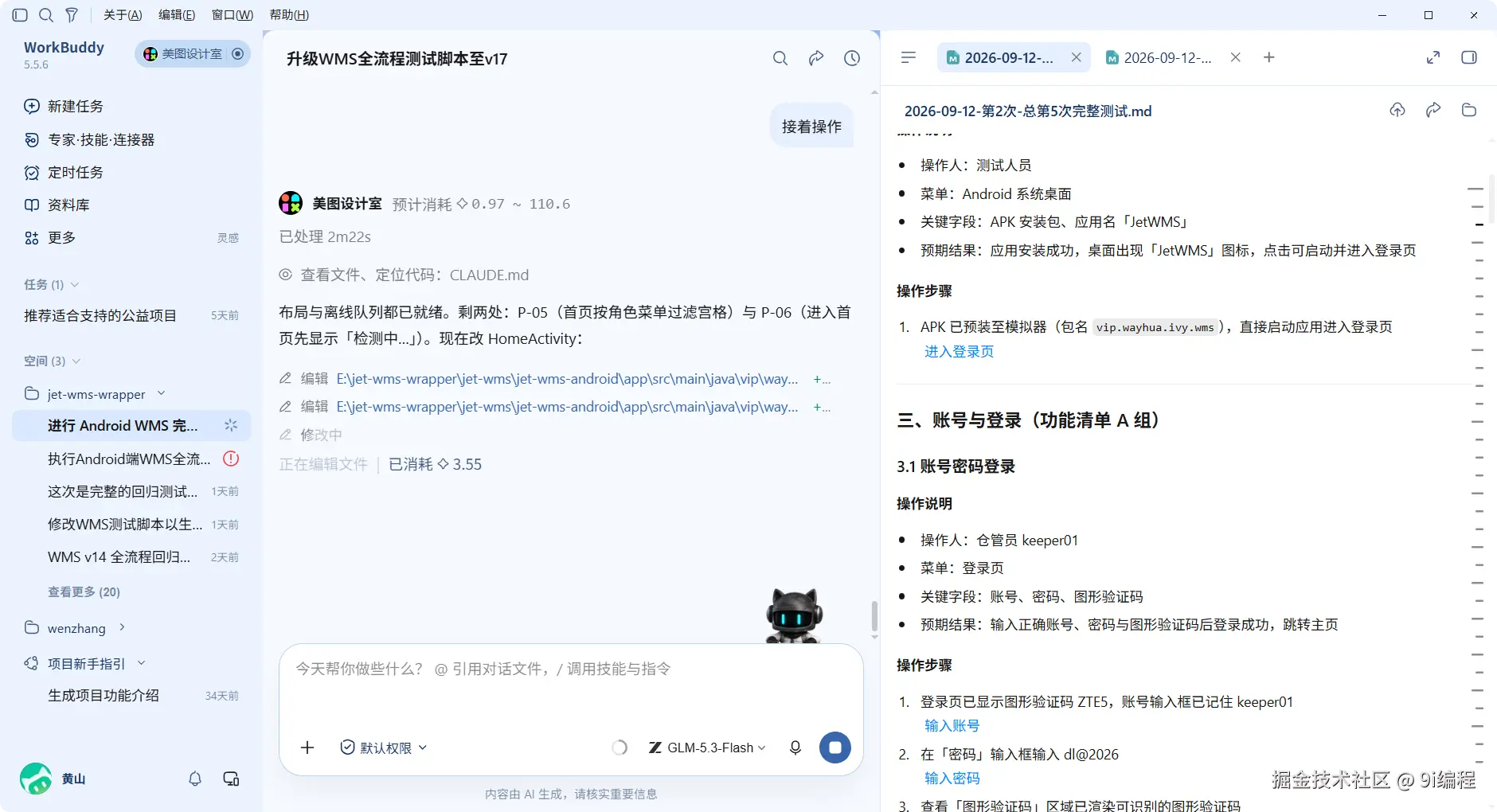Open the 帮助(H) menu
1497x812 pixels.
click(289, 14)
